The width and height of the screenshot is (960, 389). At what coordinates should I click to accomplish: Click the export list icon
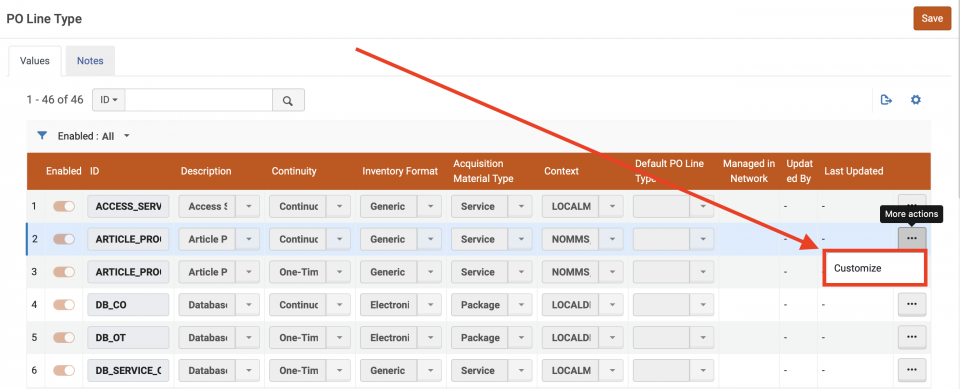[886, 100]
